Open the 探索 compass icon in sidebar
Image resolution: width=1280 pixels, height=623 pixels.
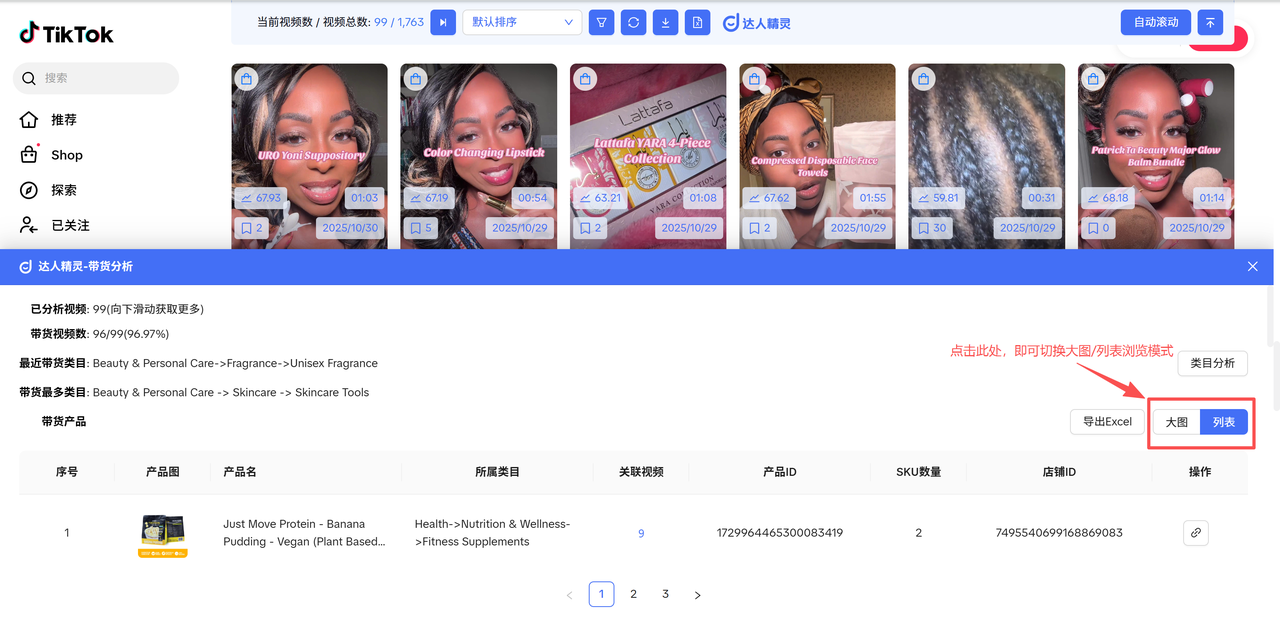[29, 190]
